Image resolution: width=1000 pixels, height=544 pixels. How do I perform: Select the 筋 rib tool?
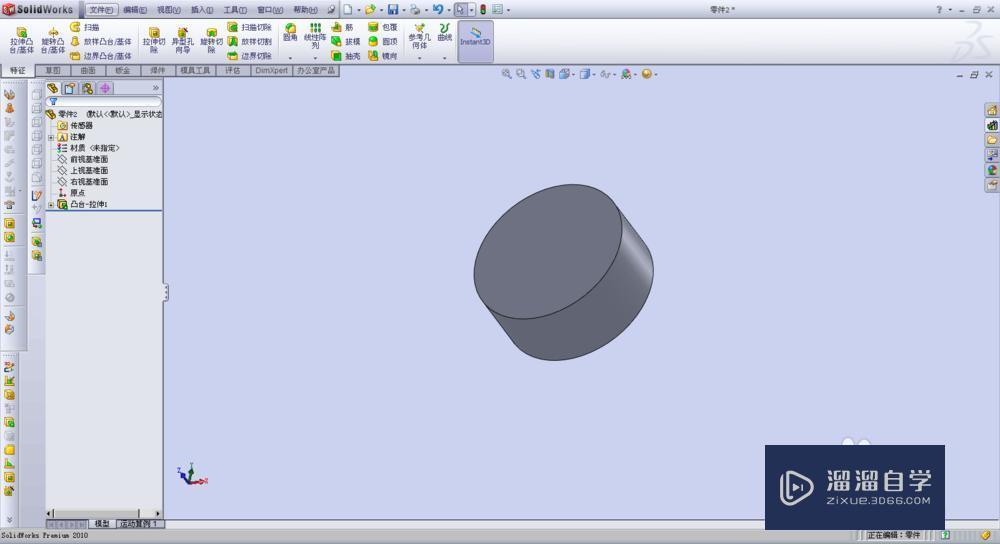pyautogui.click(x=342, y=27)
